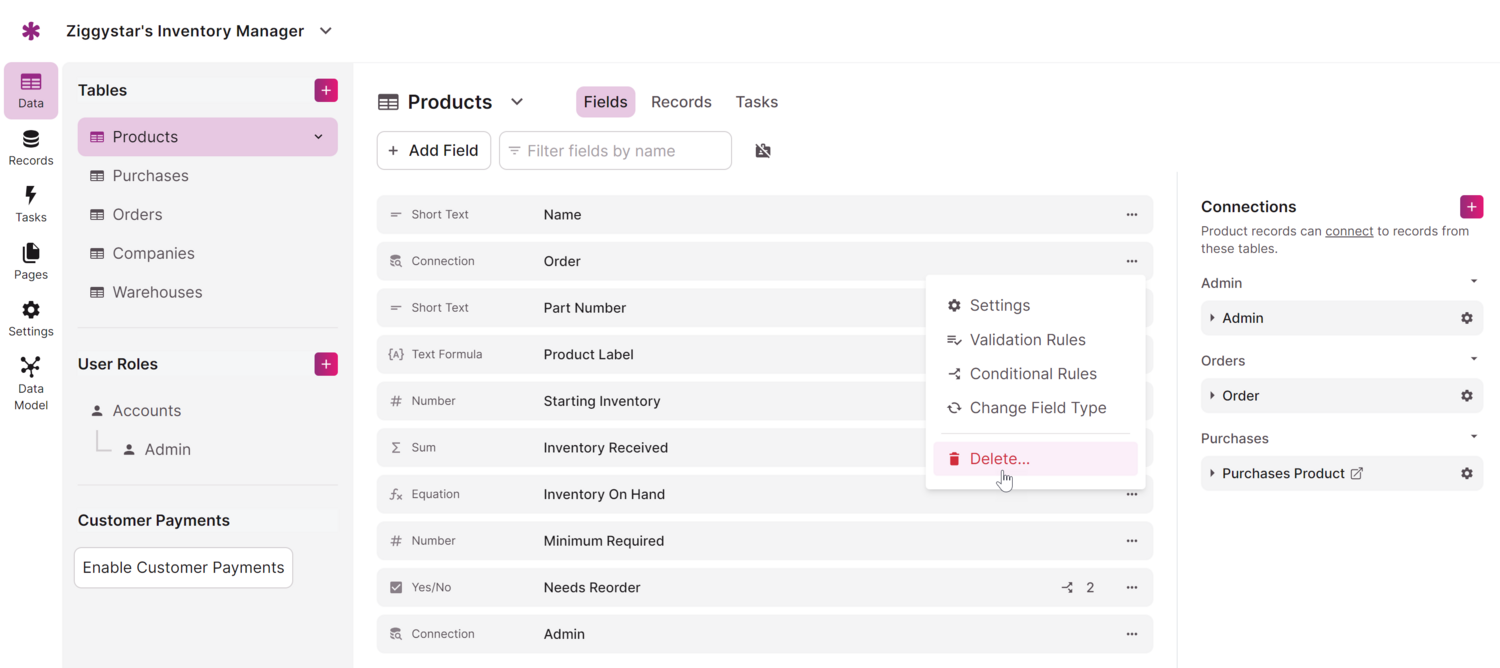
Task: Open the Records database icon in sidebar
Action: (31, 147)
